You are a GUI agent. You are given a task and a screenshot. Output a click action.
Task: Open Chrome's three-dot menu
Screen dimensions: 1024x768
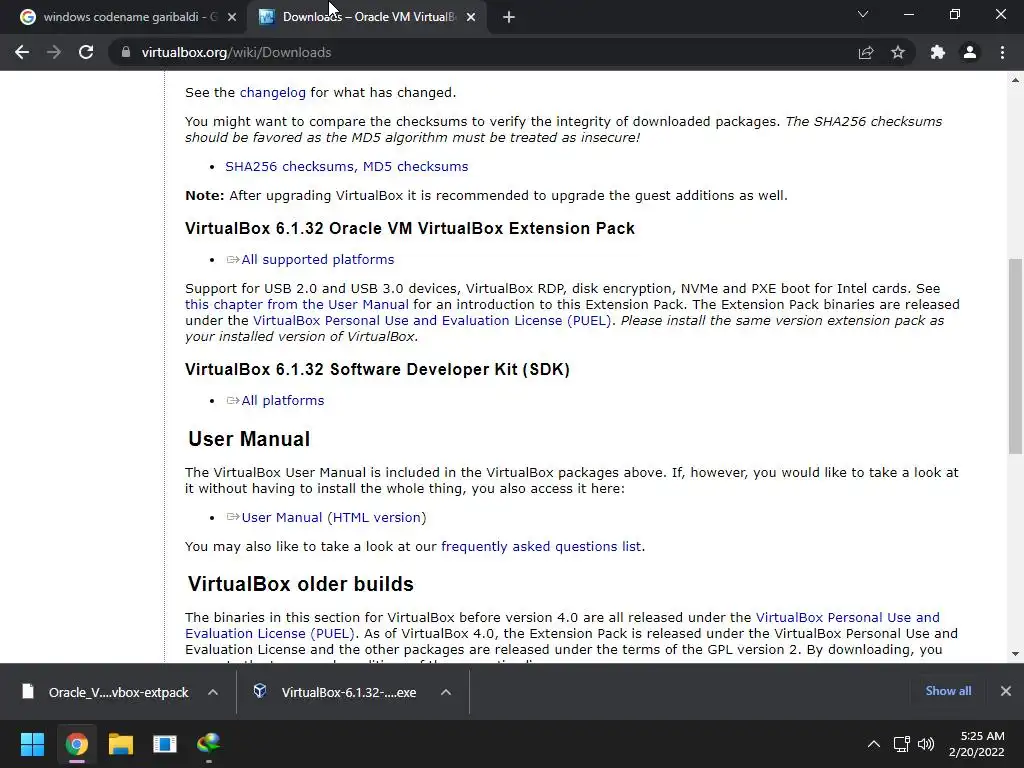click(x=1002, y=52)
